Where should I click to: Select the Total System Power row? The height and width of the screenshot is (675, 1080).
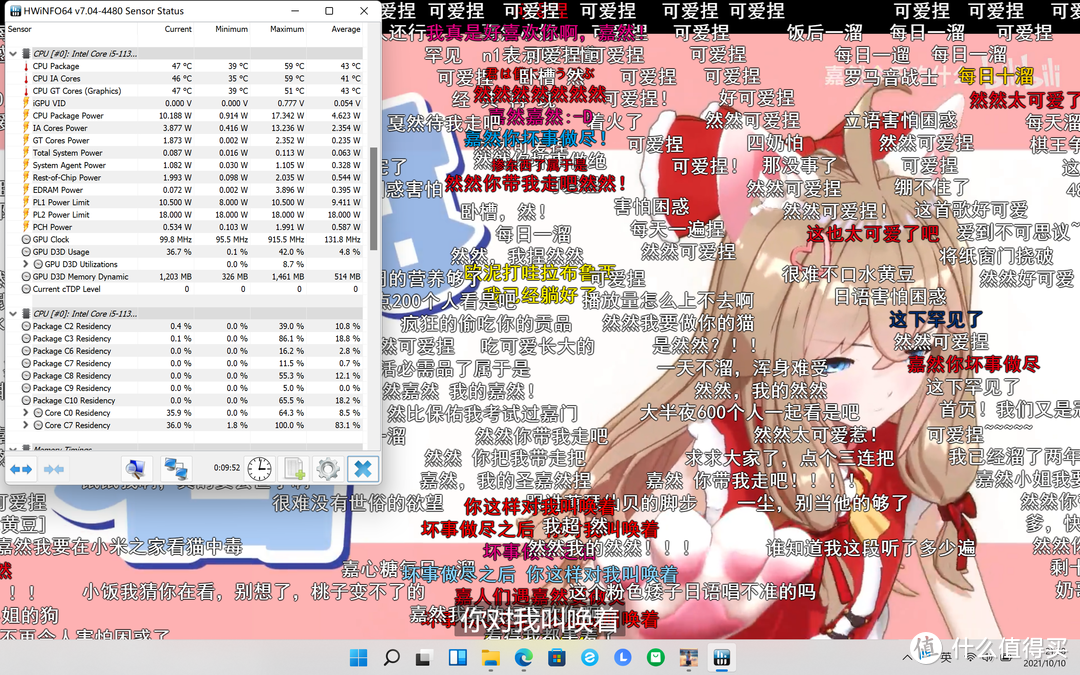[185, 153]
